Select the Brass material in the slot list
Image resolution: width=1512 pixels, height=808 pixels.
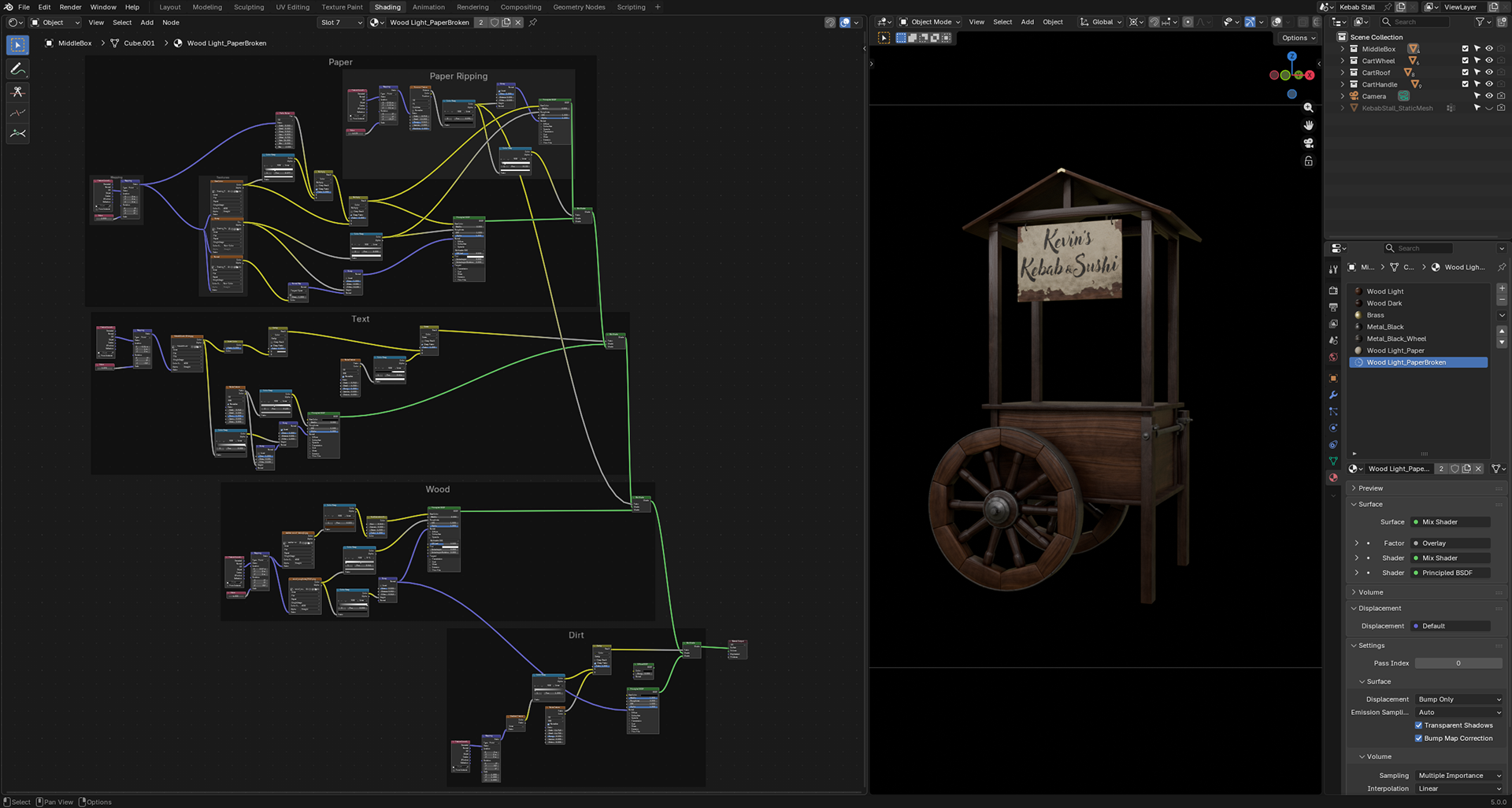[1375, 315]
